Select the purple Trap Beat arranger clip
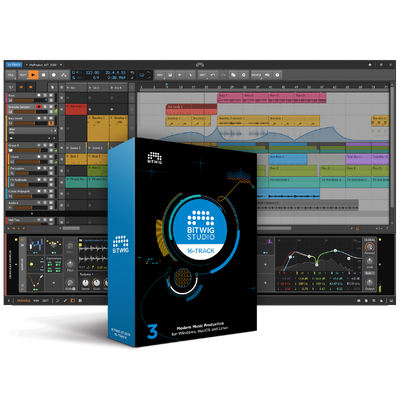The height and width of the screenshot is (400, 400). click(x=358, y=159)
